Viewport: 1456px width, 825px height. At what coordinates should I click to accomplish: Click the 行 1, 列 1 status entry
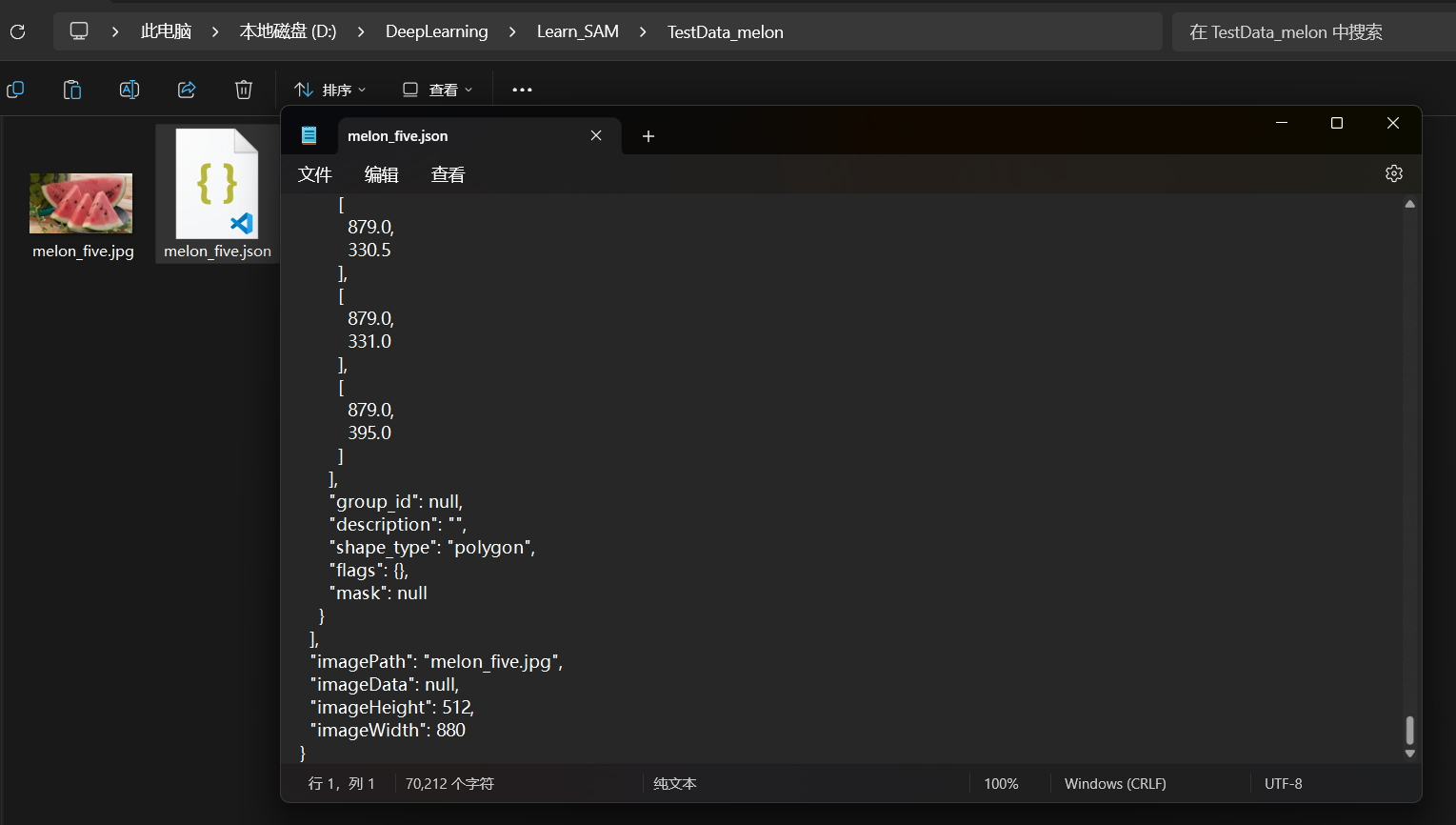[x=342, y=784]
